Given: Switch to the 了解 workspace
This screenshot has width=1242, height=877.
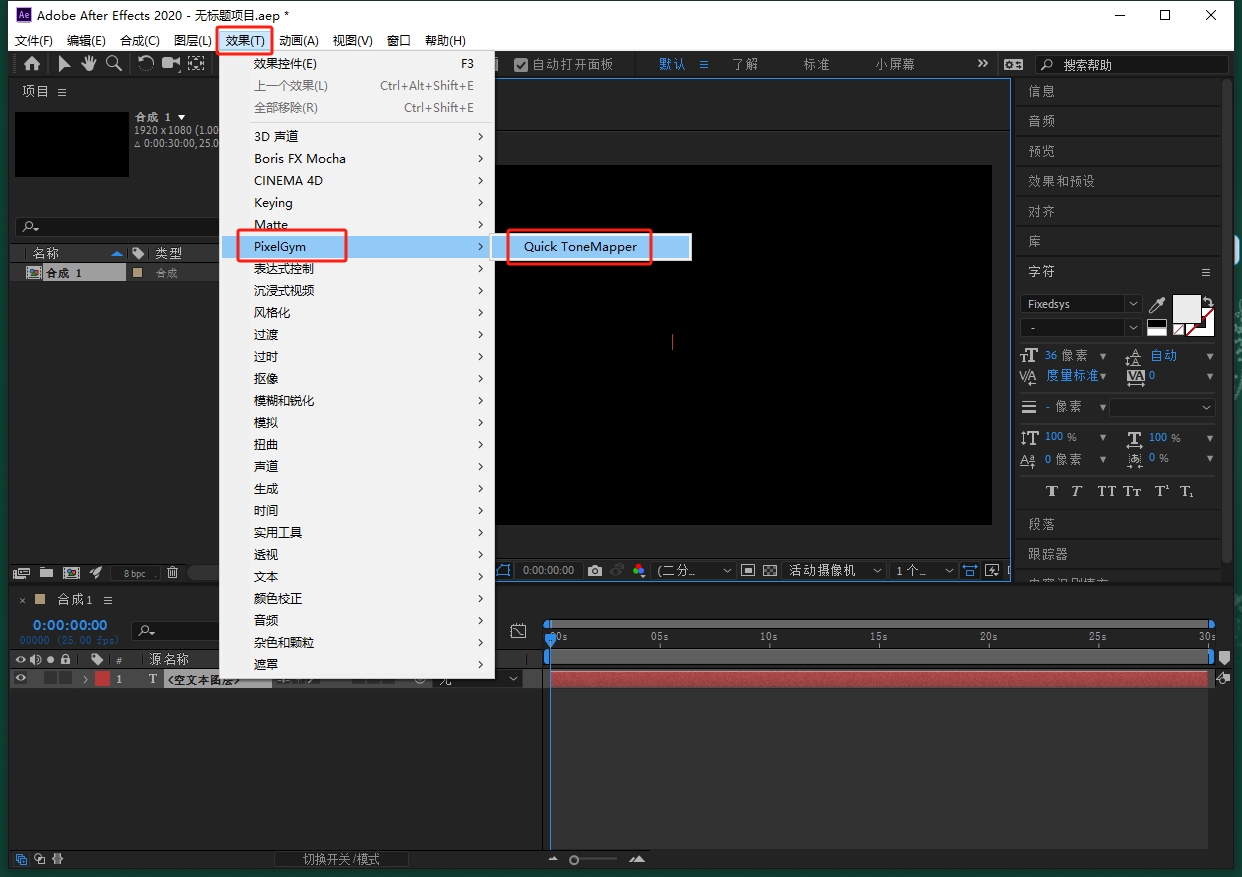Looking at the screenshot, I should point(745,64).
